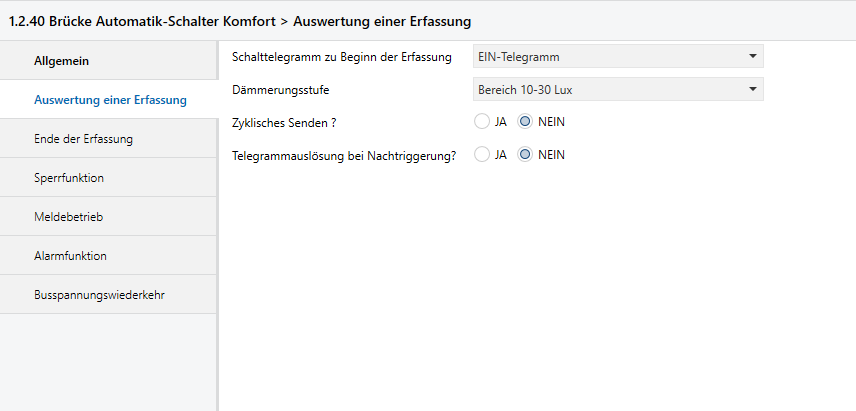Viewport: 856px width, 411px height.
Task: Click the Zyklisches Senden parameter label
Action: (x=283, y=123)
